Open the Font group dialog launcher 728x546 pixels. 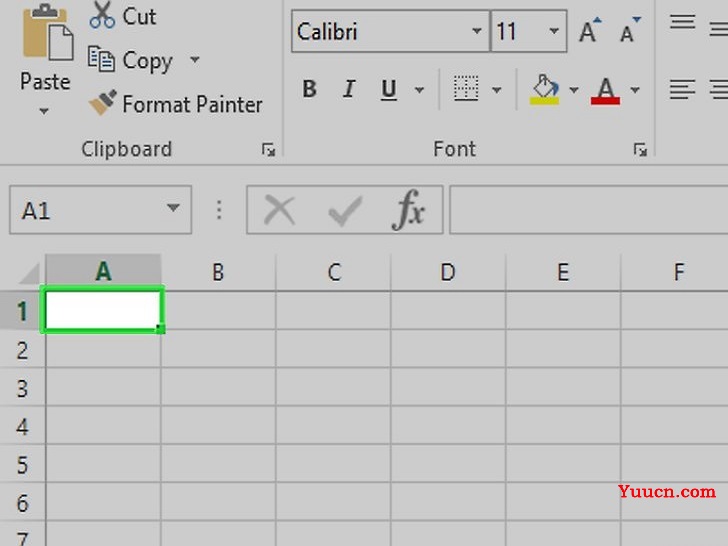click(x=640, y=150)
